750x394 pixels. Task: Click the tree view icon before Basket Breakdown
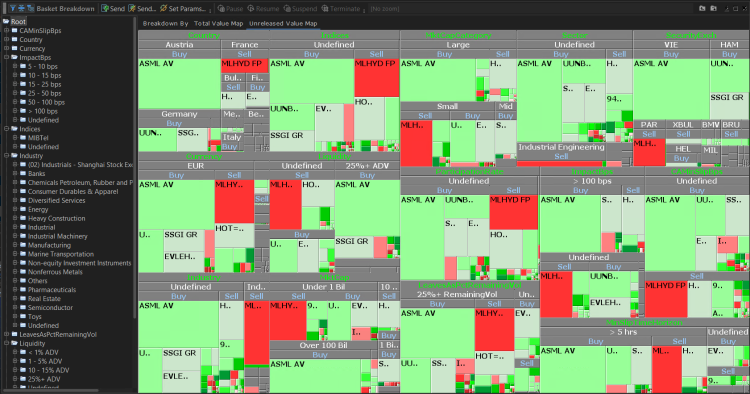(30, 8)
